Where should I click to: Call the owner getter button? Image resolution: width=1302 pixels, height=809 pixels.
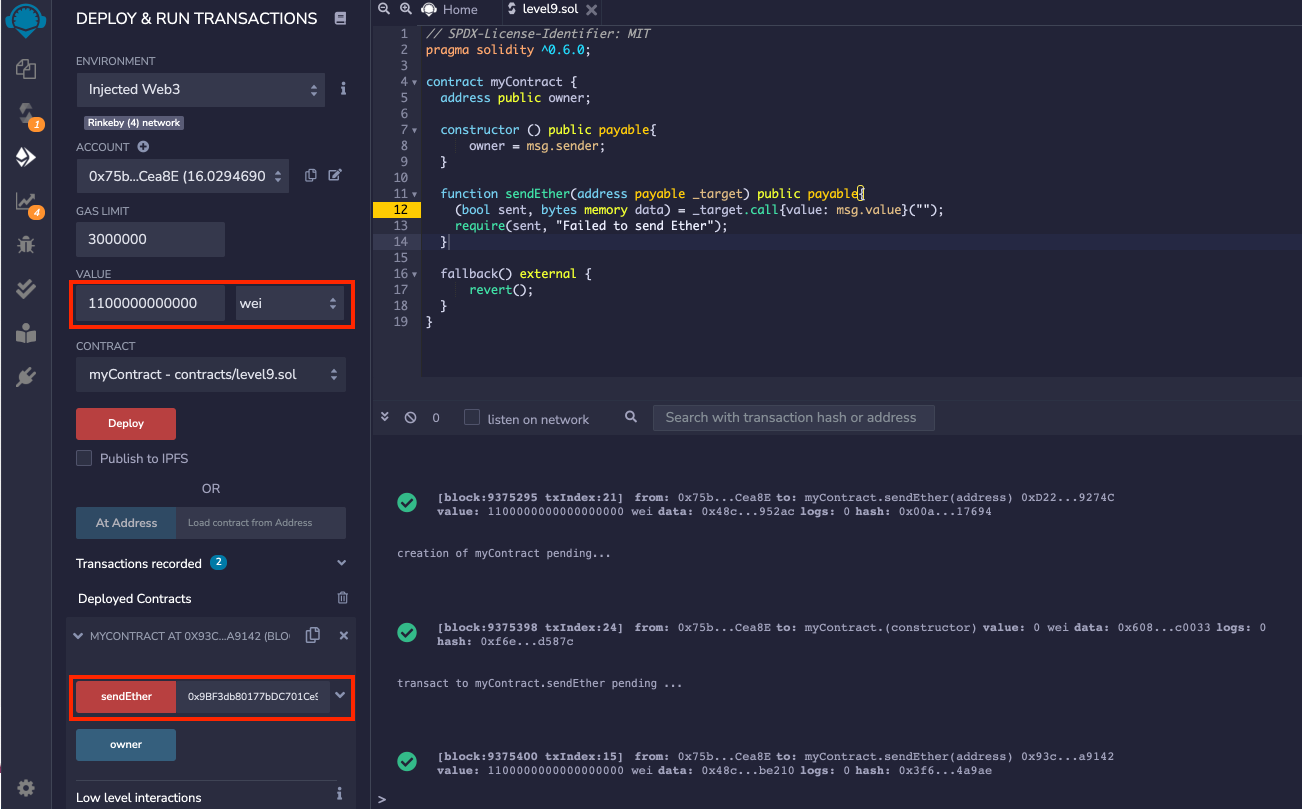[x=126, y=744]
